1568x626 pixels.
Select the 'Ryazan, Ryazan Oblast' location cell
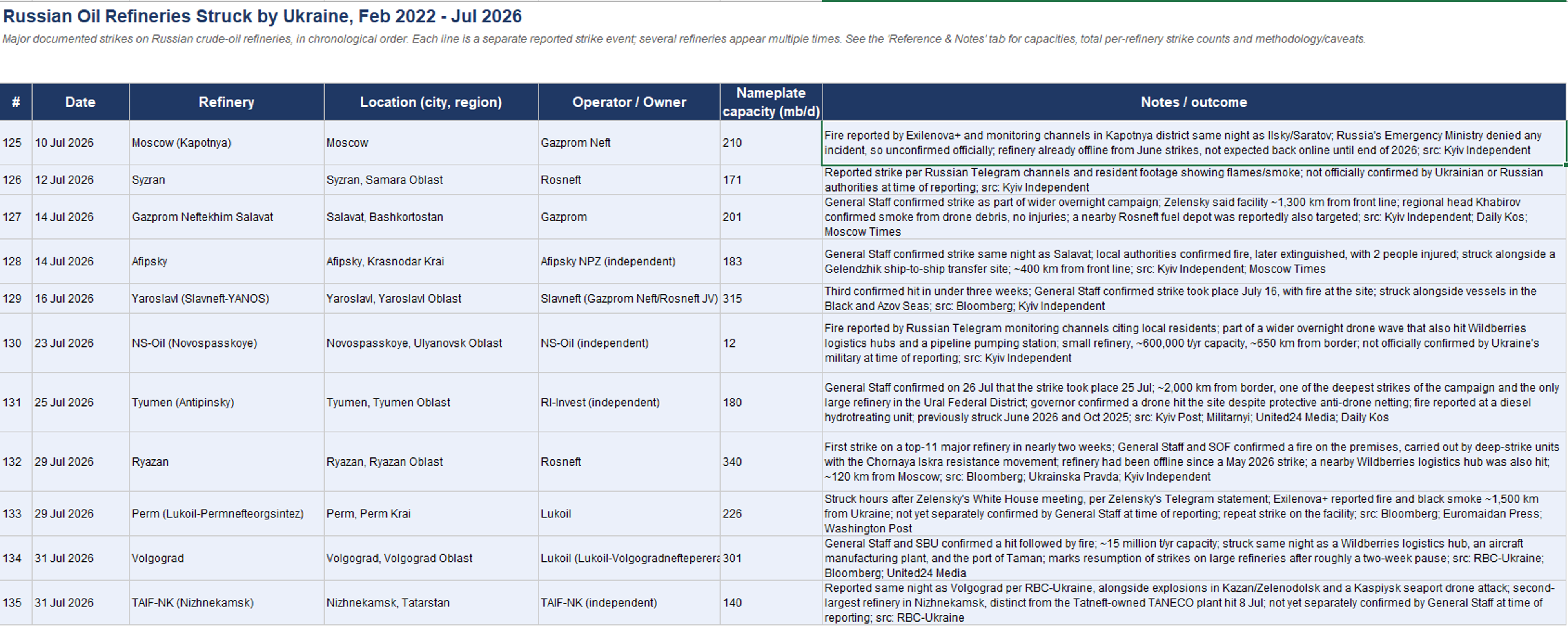431,461
